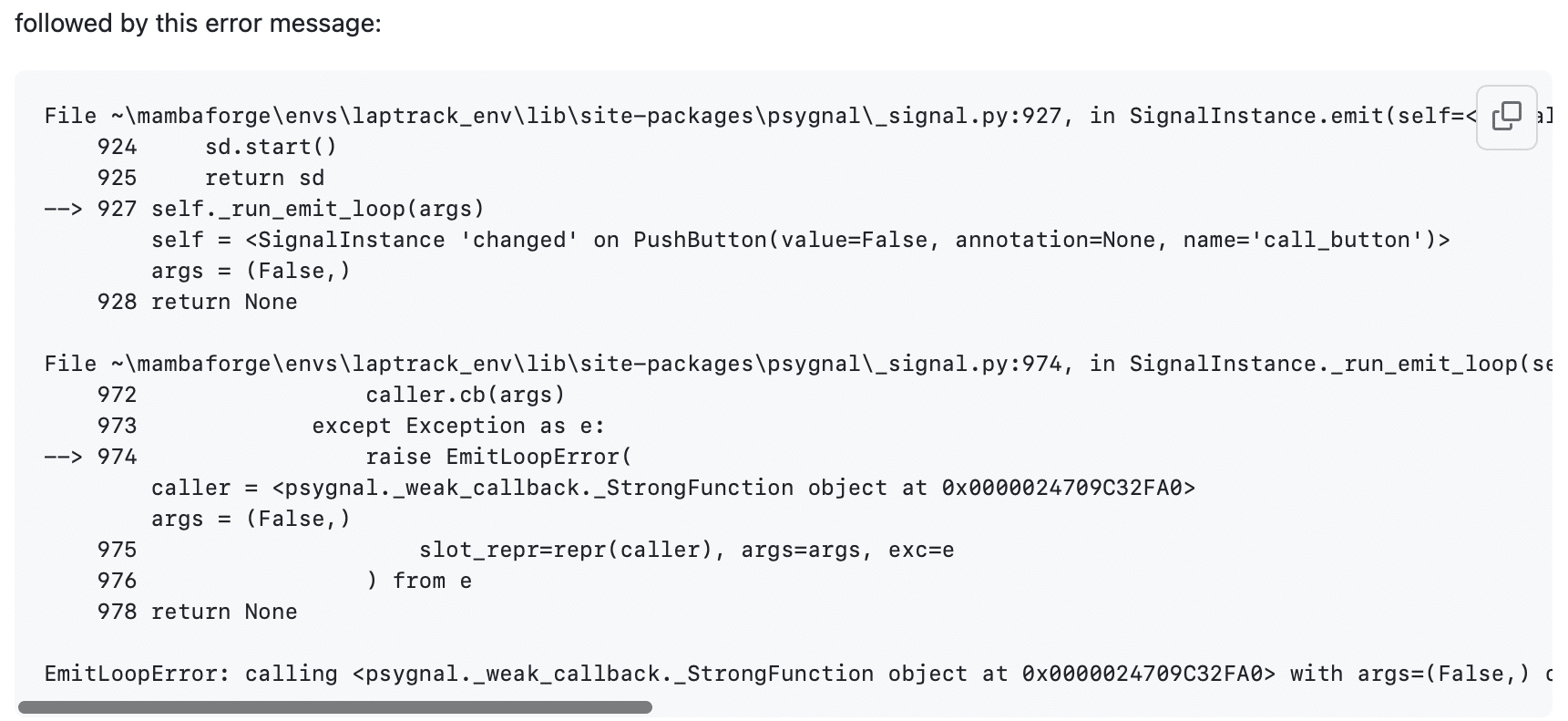Click "slot_repr=repr(caller)" on line 975
This screenshot has height=721, width=1568.
coord(566,550)
